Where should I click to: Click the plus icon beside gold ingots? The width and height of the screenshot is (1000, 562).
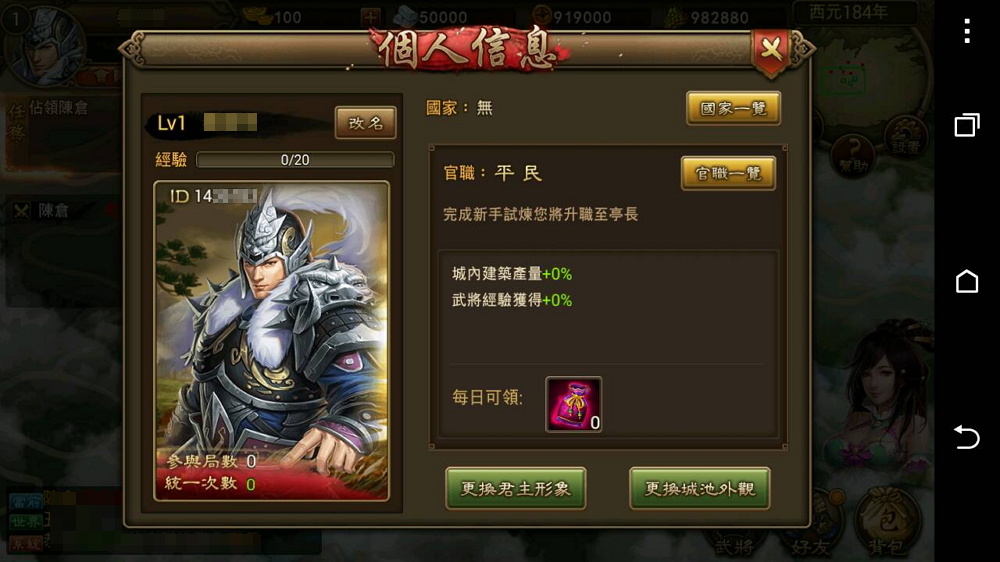click(x=371, y=17)
